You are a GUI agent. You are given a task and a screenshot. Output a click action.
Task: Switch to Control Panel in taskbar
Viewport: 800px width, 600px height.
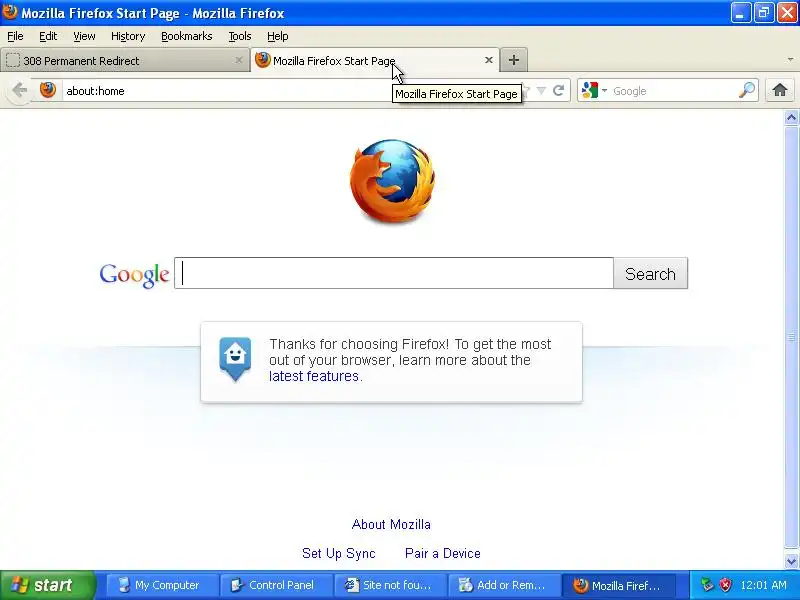276,585
